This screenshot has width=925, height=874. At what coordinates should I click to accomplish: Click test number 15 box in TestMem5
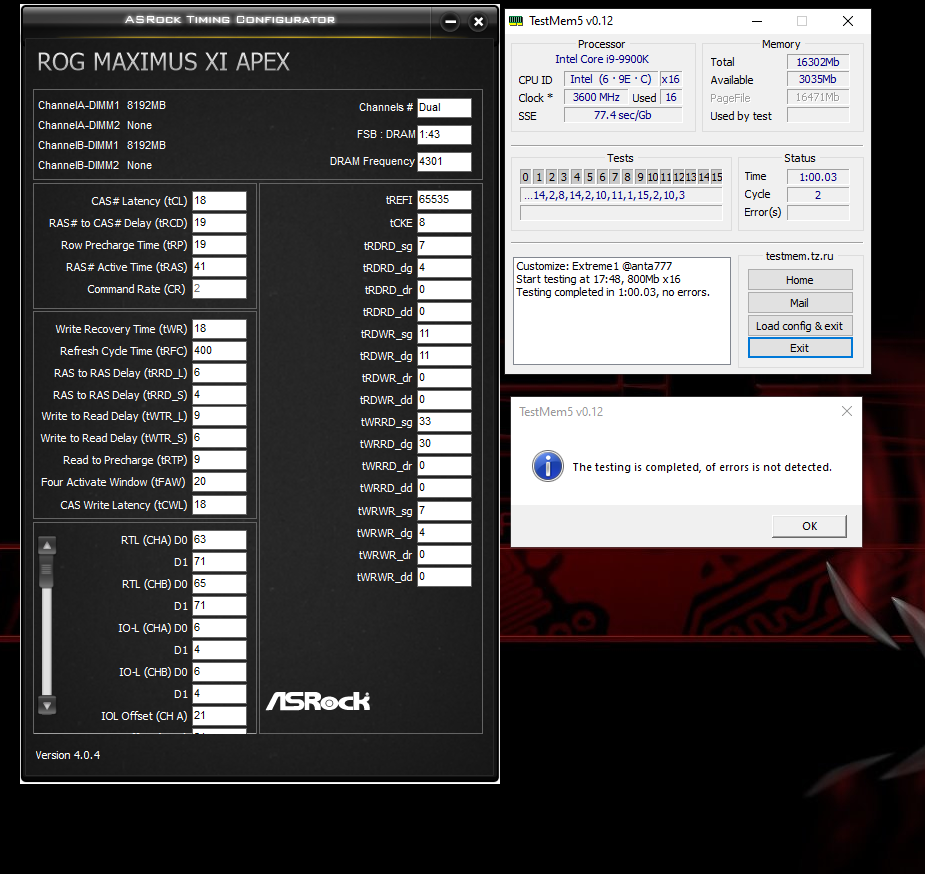coord(717,177)
